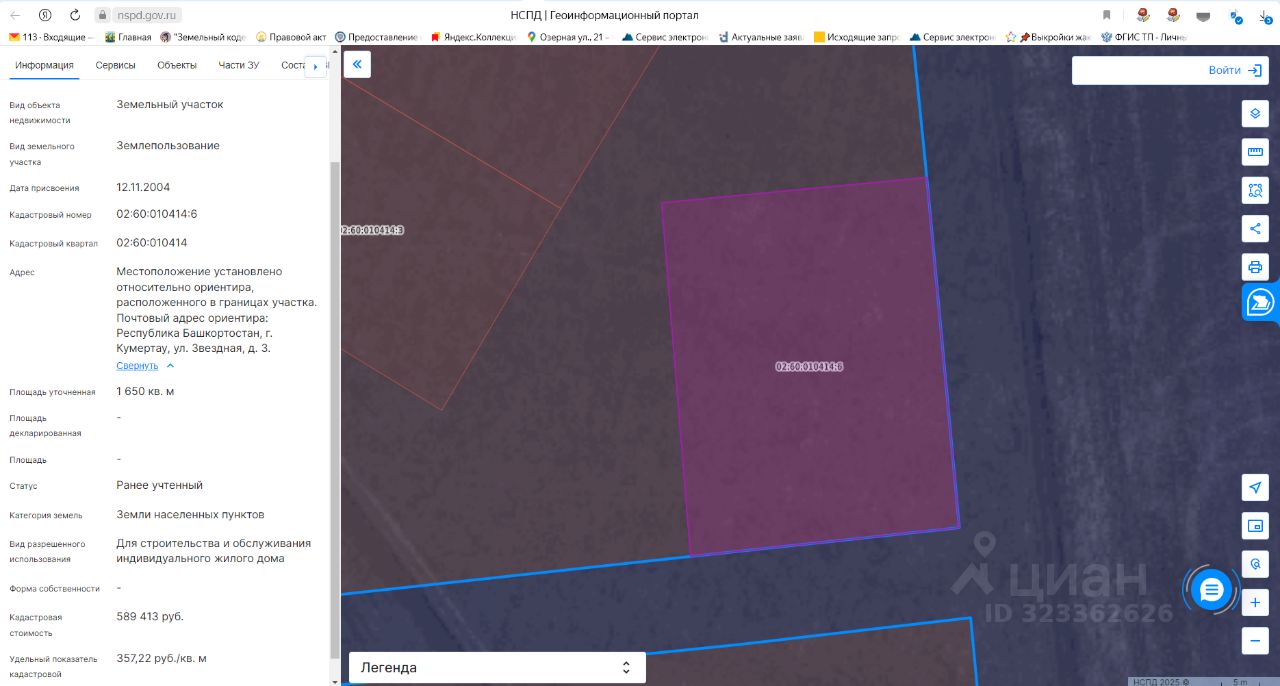
Task: Click cadastral quarter value 02:60:010414
Action: pyautogui.click(x=152, y=243)
